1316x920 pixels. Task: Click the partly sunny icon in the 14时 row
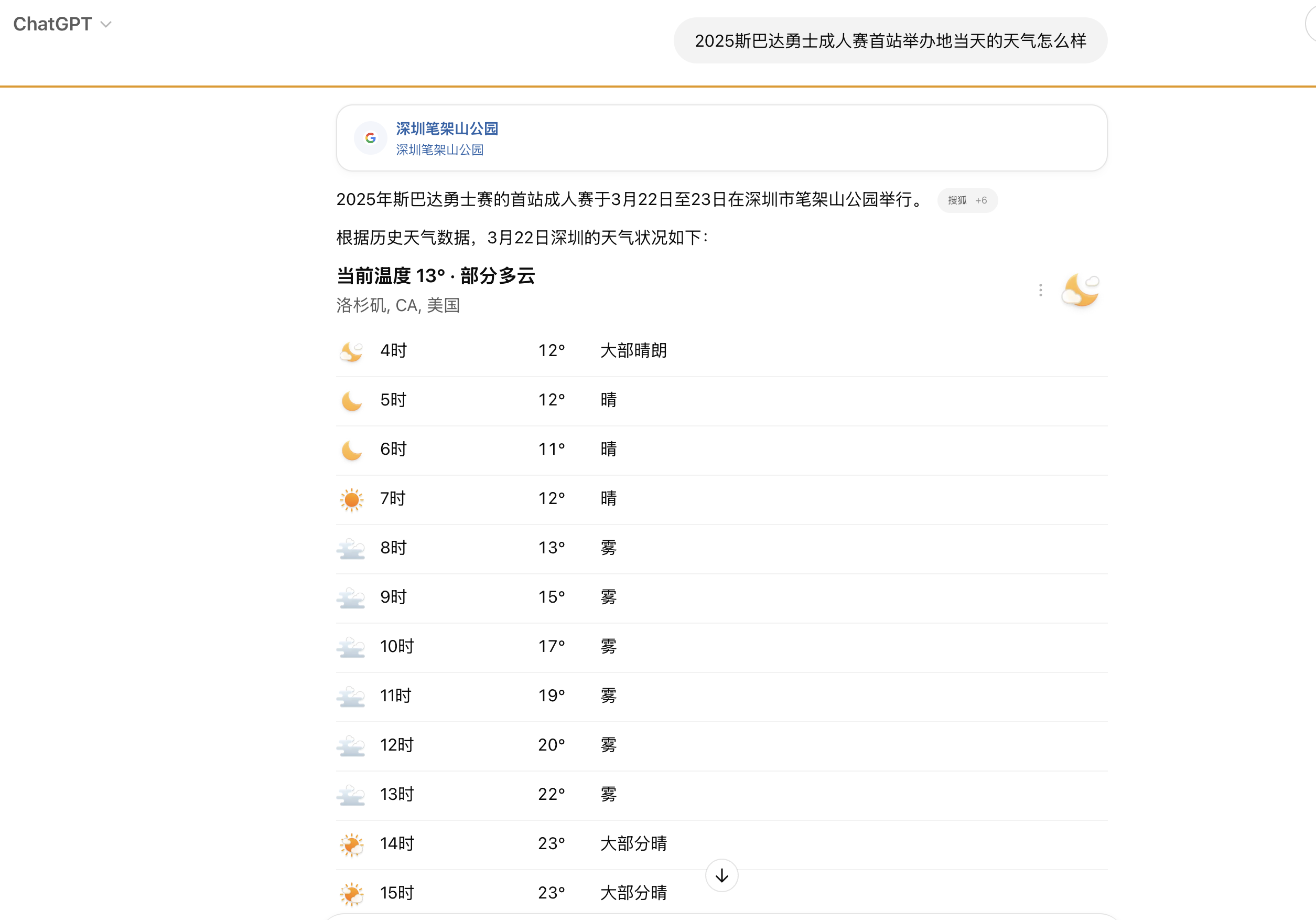tap(351, 844)
